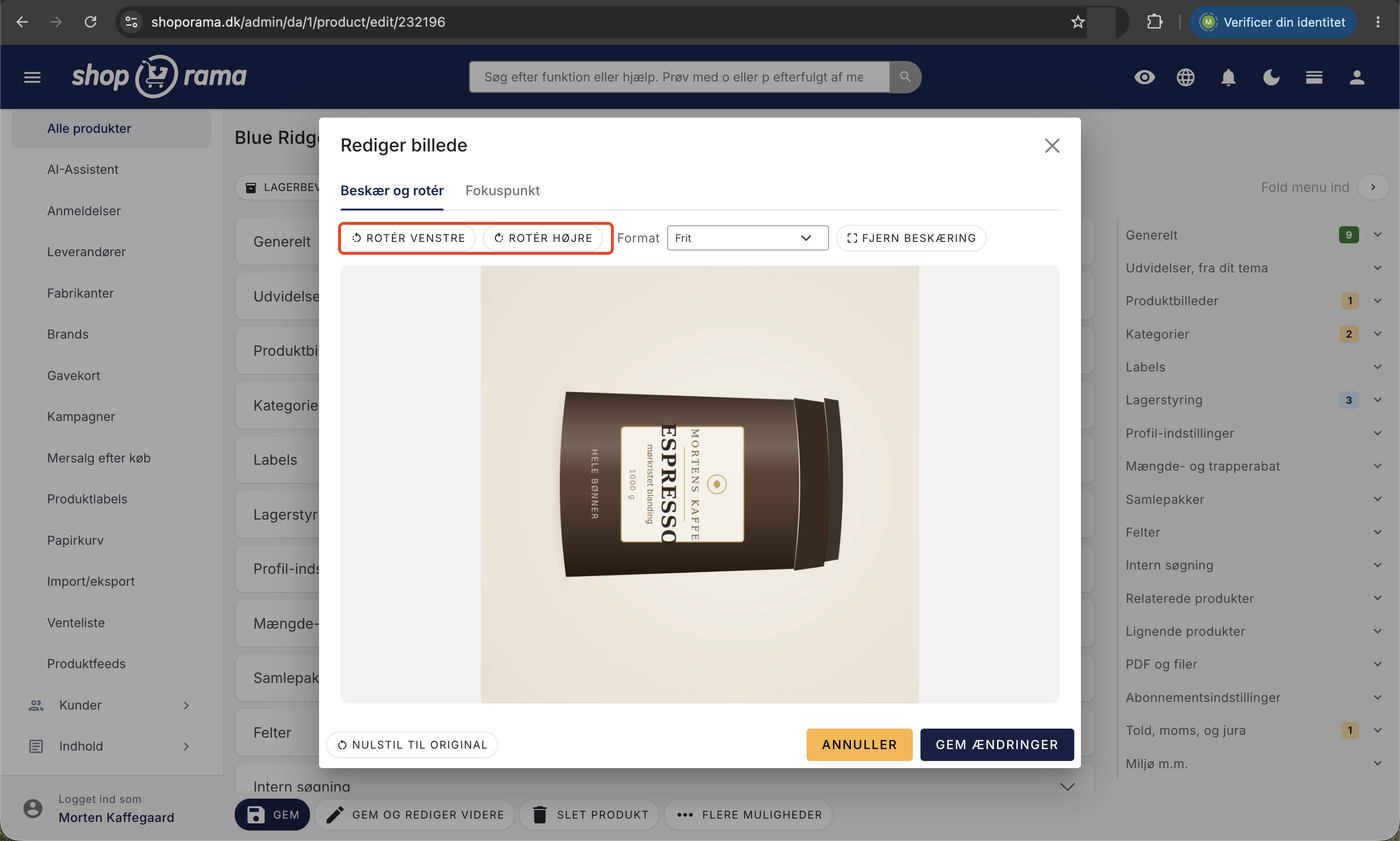Expand Samlepakker in right panel
The width and height of the screenshot is (1400, 841).
pos(1254,499)
